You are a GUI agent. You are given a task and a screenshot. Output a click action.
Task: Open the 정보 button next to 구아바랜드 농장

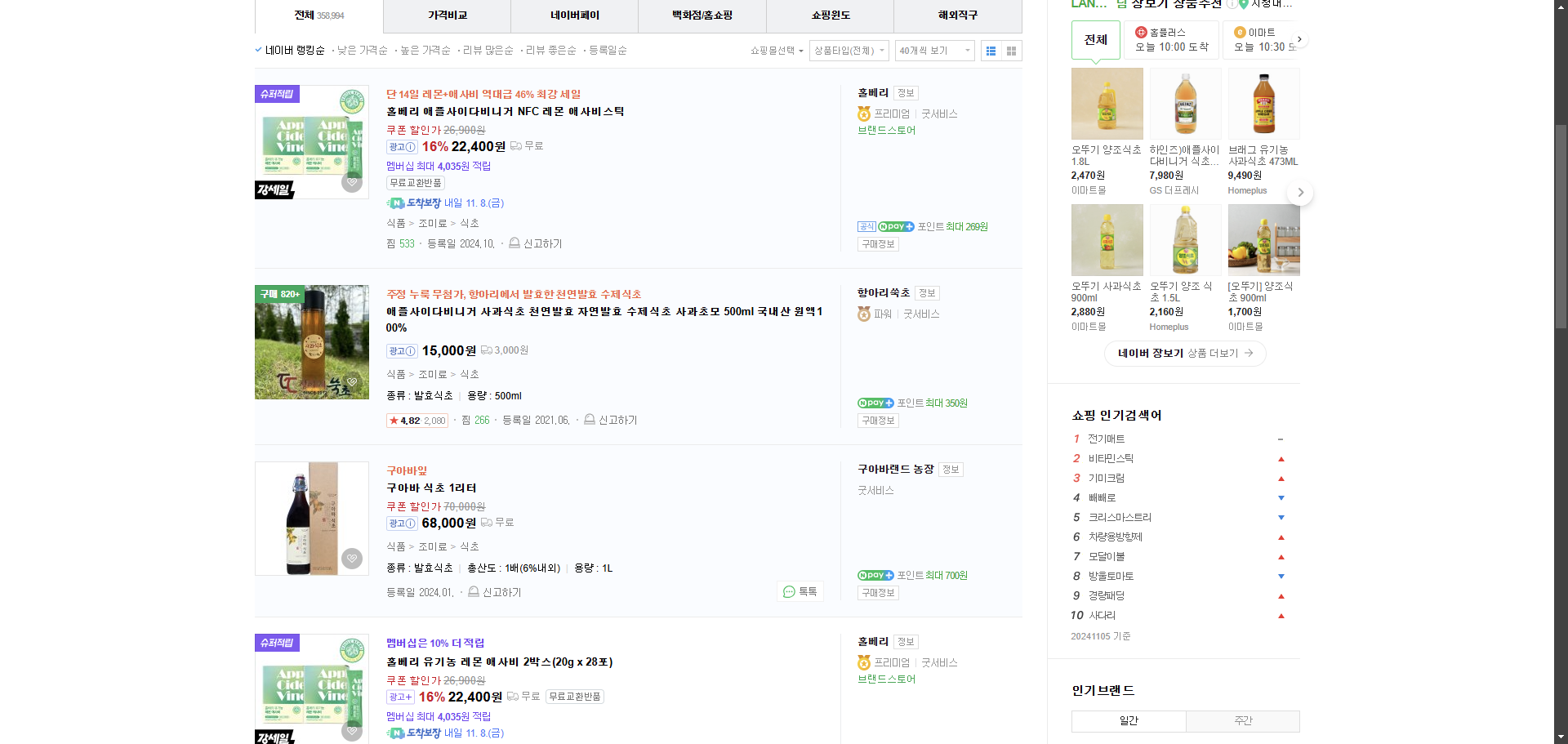point(951,470)
